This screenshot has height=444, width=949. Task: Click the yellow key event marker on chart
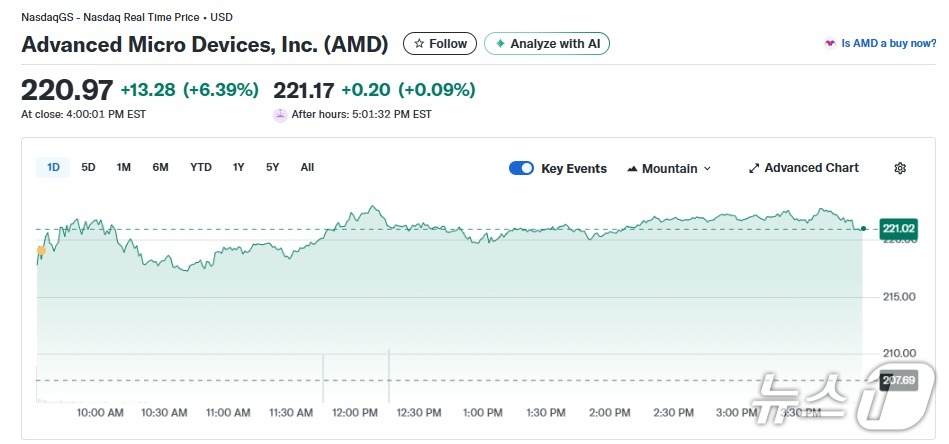click(x=41, y=250)
